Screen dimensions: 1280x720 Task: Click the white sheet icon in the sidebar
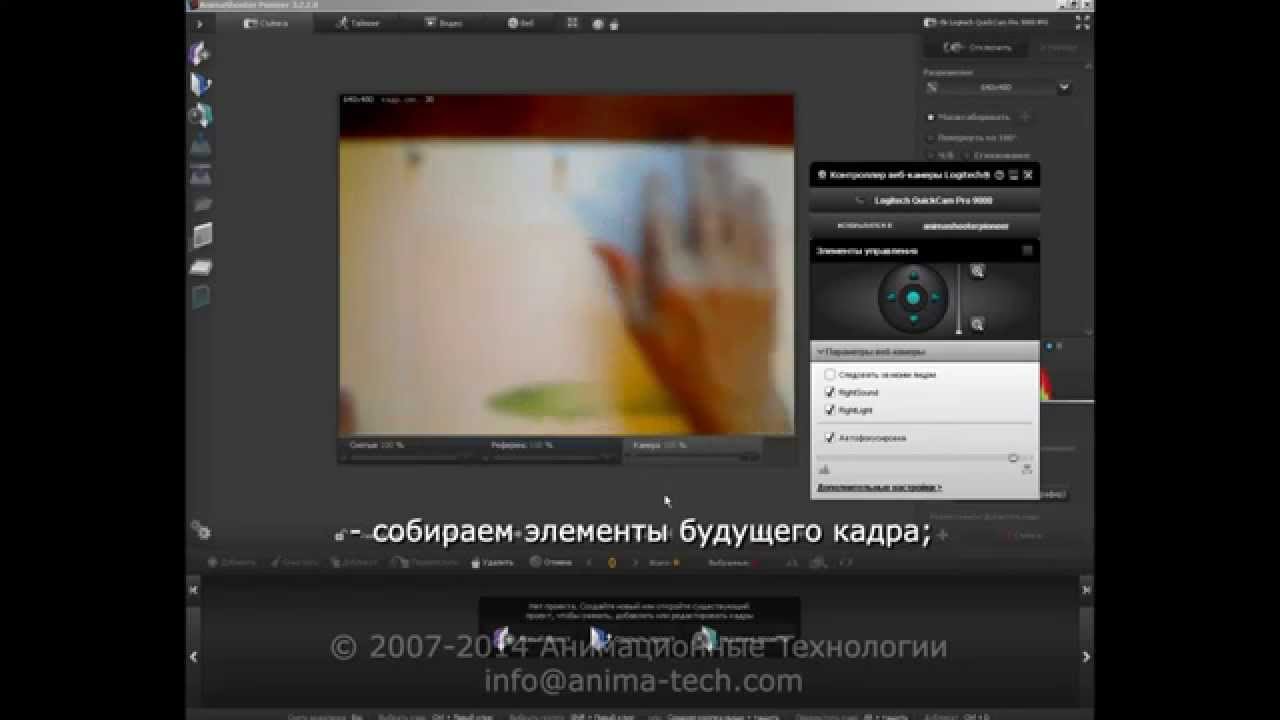[202, 236]
